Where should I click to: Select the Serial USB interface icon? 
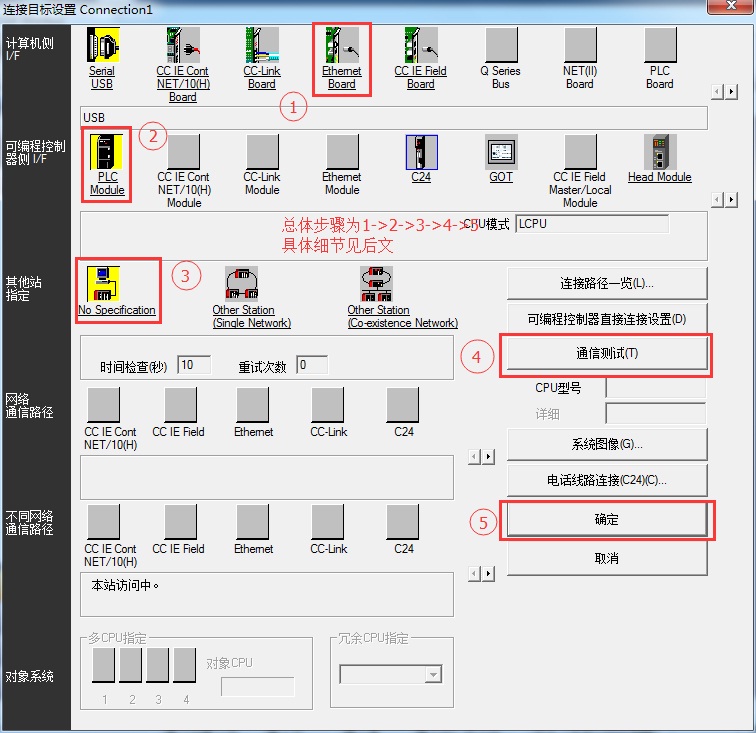[x=102, y=46]
